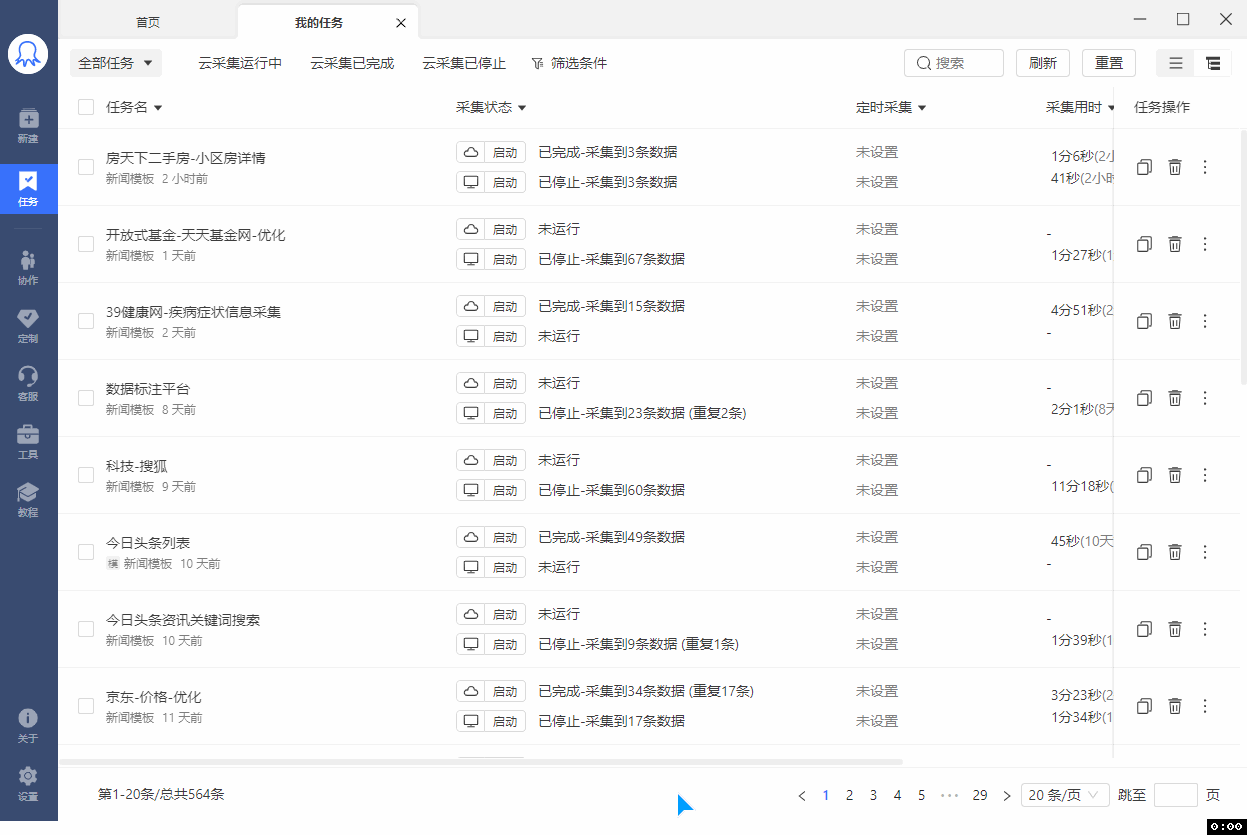The width and height of the screenshot is (1247, 835).
Task: Go to page 2
Action: pos(849,796)
